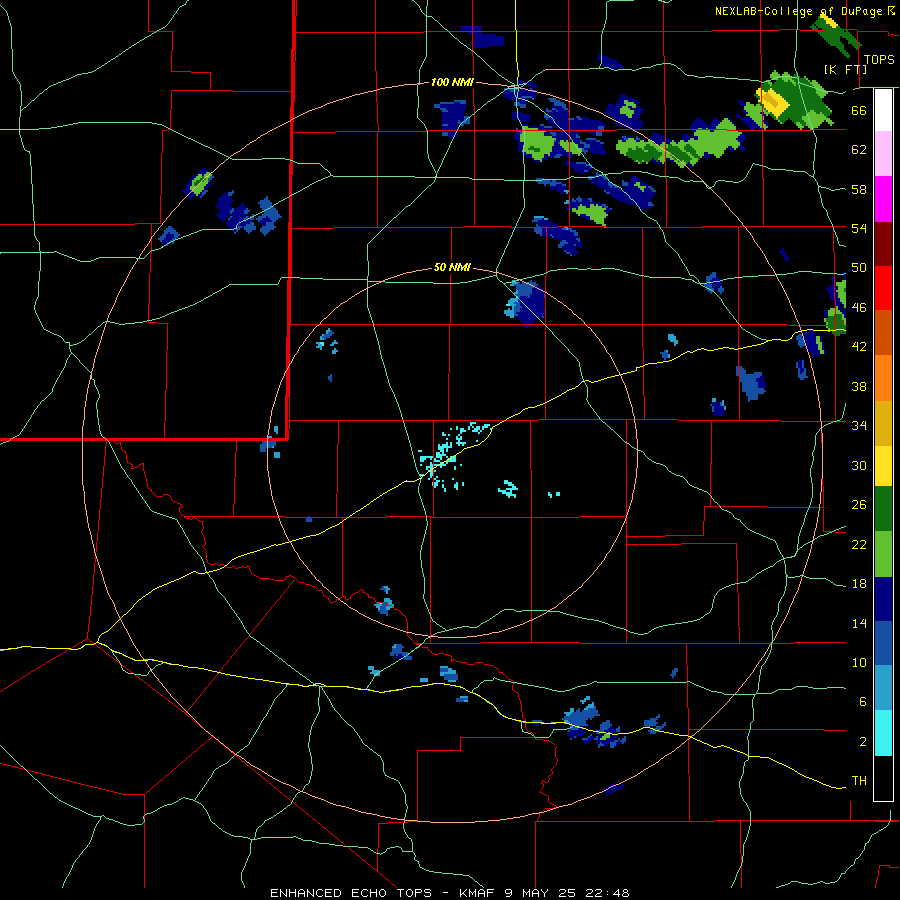The image size is (900, 900).
Task: Click the legend value '62'
Action: point(859,150)
